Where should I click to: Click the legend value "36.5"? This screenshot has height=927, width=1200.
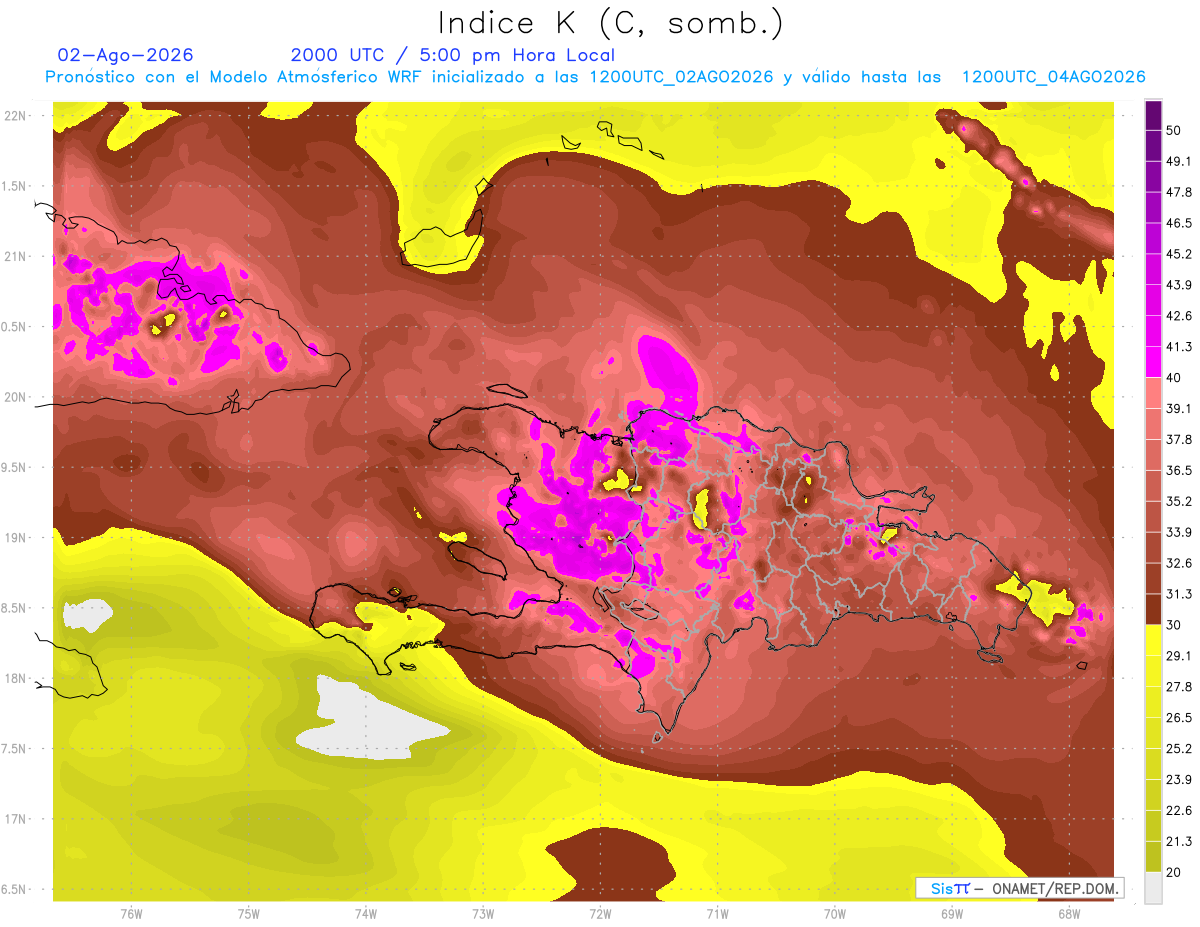[x=1178, y=470]
